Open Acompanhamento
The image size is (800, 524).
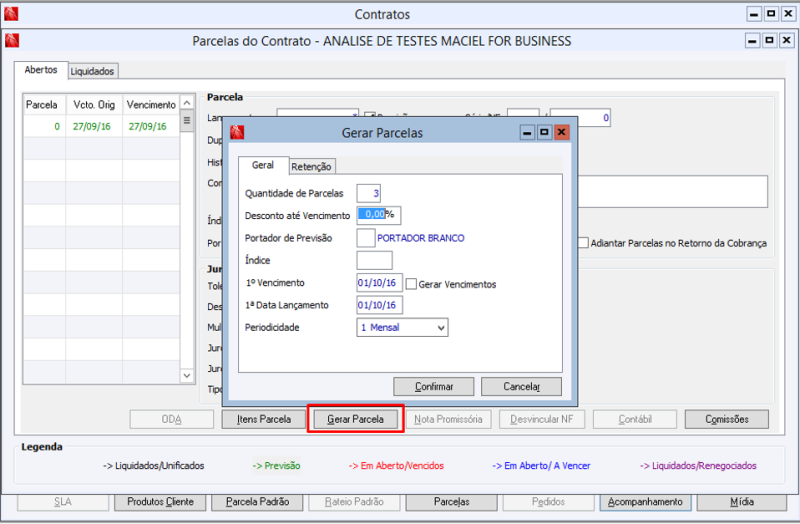tap(645, 502)
